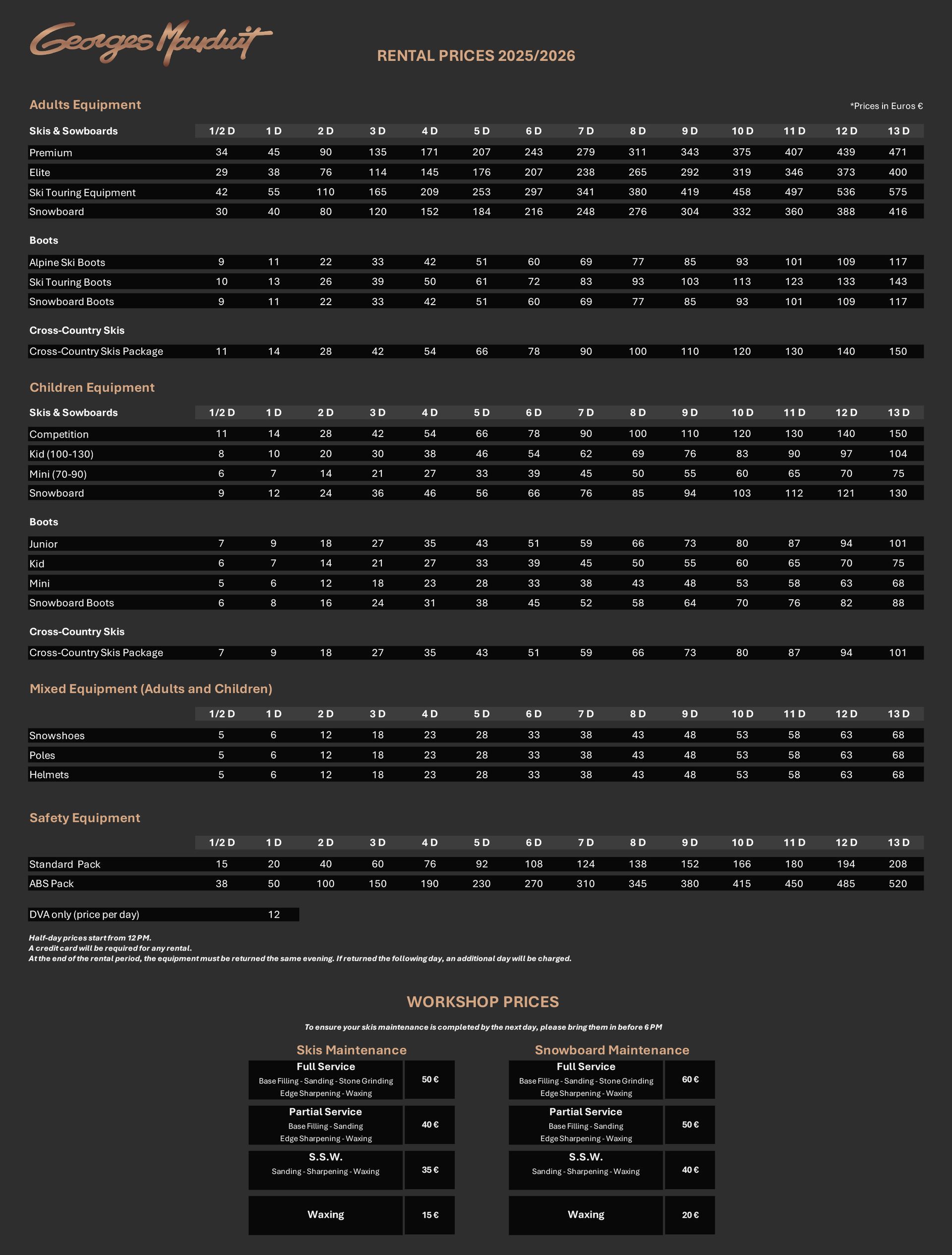This screenshot has width=952, height=1255.
Task: Click the Adults Equipment section header
Action: coord(84,104)
